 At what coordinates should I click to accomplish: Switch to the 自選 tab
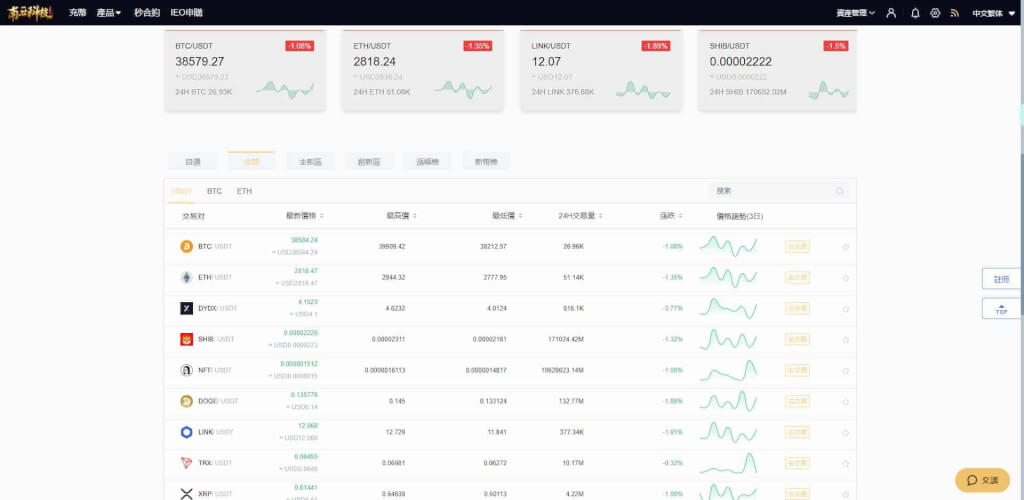tap(193, 161)
